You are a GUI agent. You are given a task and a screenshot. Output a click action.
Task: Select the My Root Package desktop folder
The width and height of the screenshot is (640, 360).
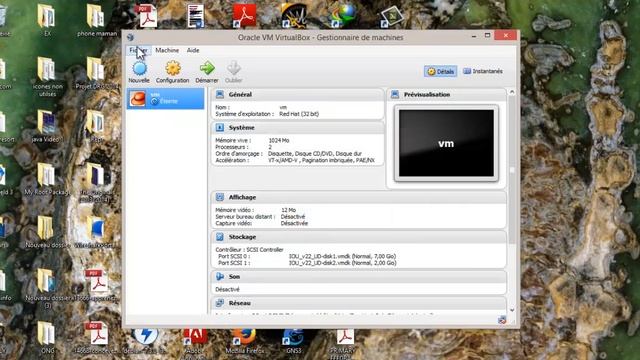tap(47, 179)
